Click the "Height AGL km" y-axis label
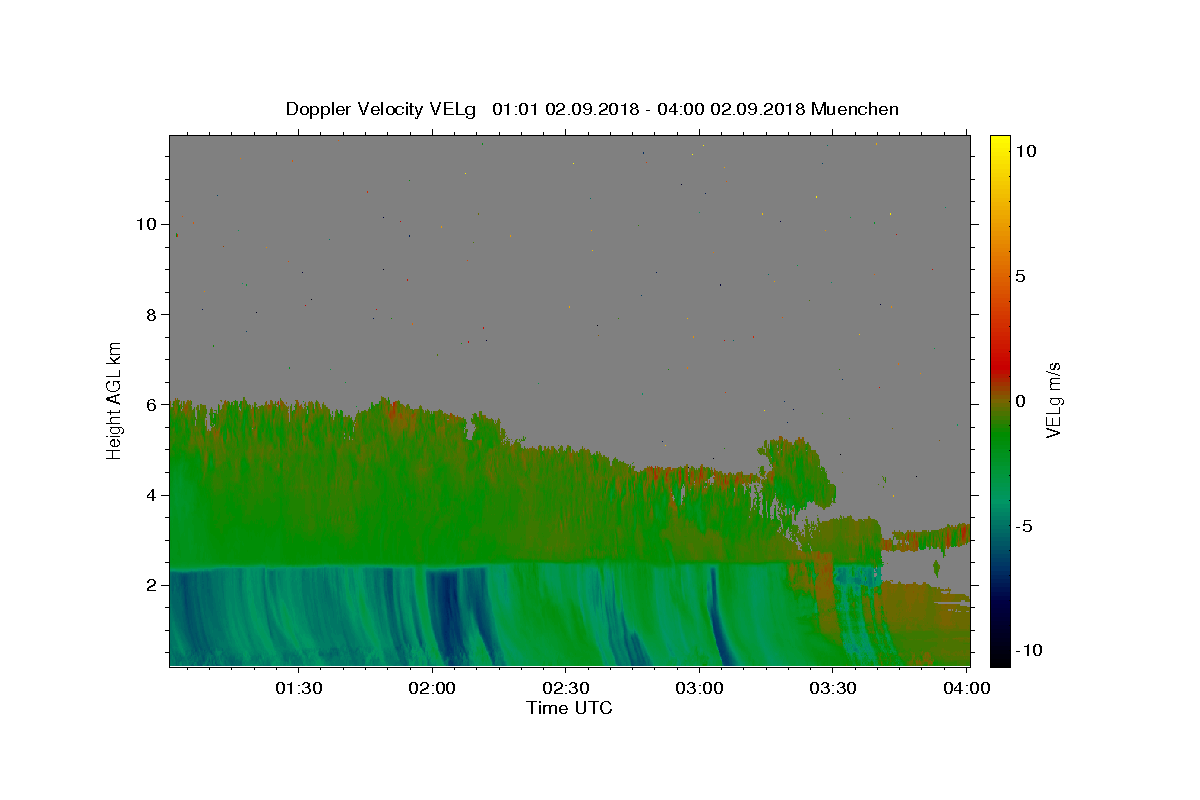Viewport: 1200px width, 800px height. click(115, 400)
